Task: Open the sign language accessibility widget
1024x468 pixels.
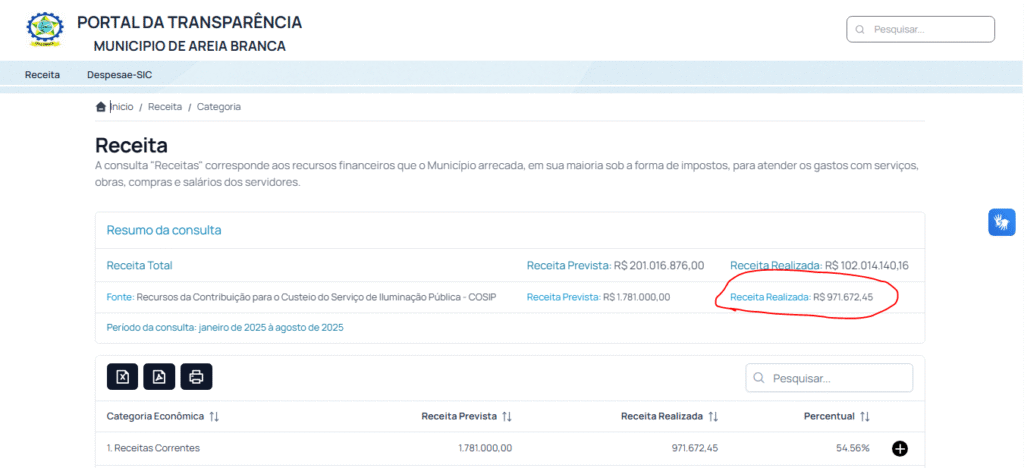Action: (x=1001, y=222)
